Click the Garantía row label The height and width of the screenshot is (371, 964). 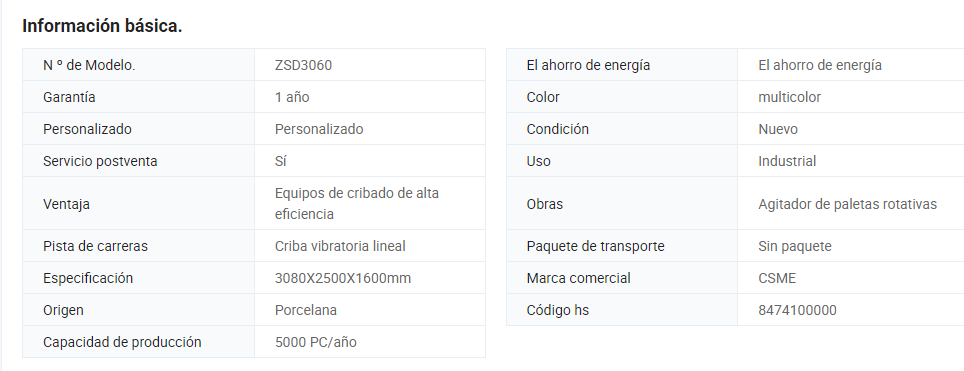point(69,97)
